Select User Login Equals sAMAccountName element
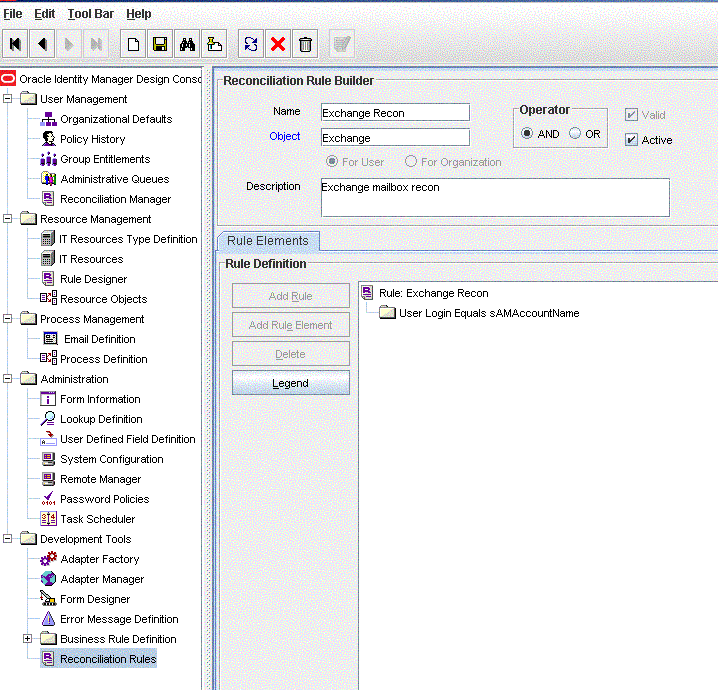 [489, 313]
